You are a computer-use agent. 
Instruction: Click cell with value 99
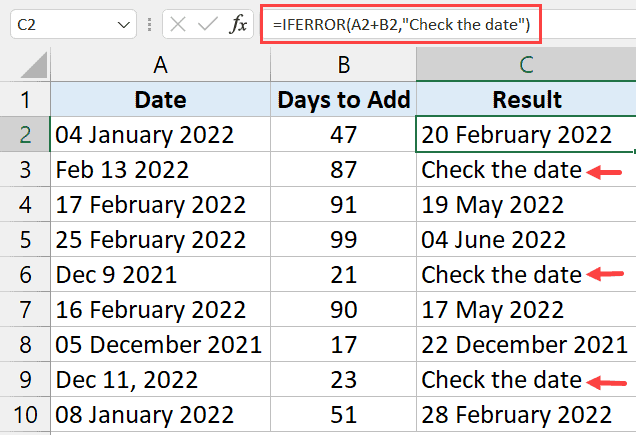343,239
